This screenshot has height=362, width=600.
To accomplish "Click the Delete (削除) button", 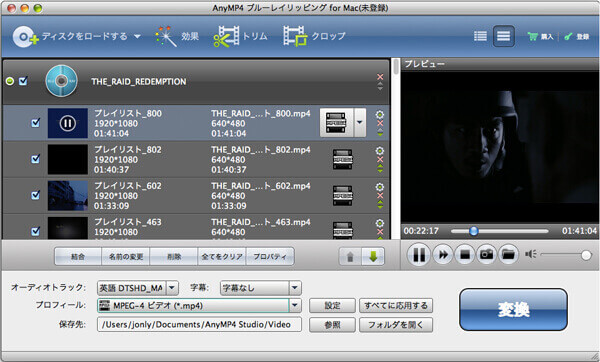I will point(174,256).
